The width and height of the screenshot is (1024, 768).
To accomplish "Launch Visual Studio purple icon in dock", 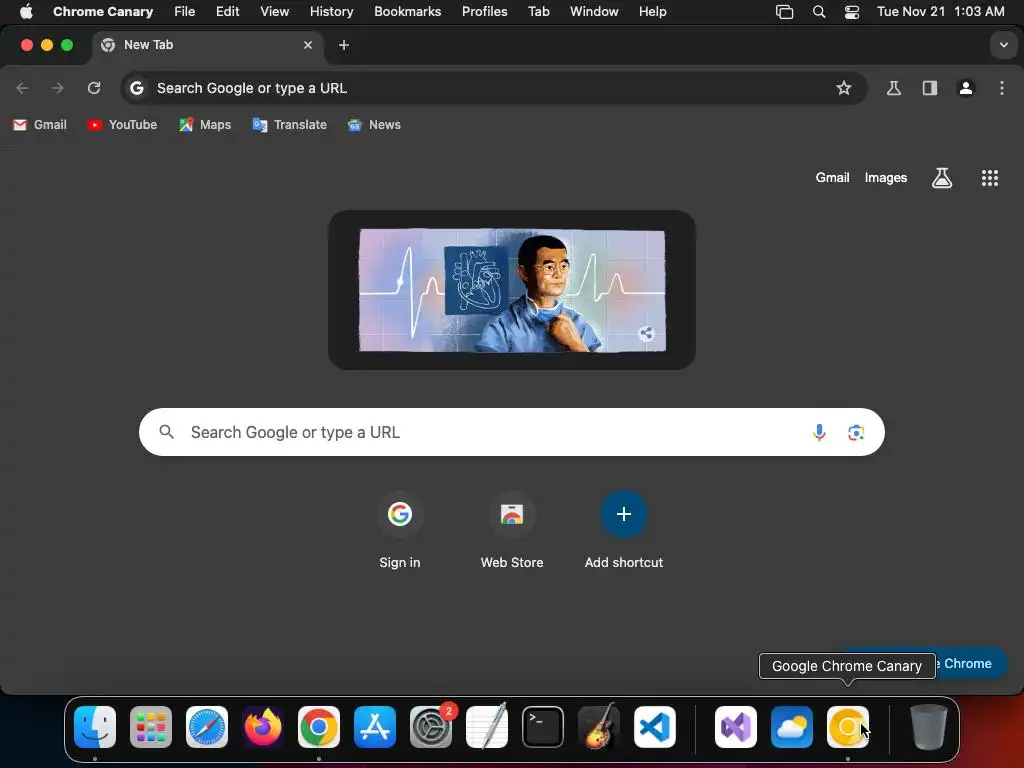I will 736,727.
